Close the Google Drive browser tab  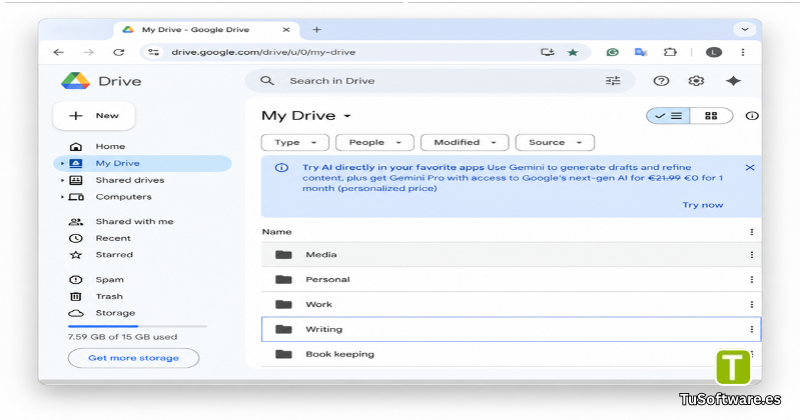coord(286,30)
